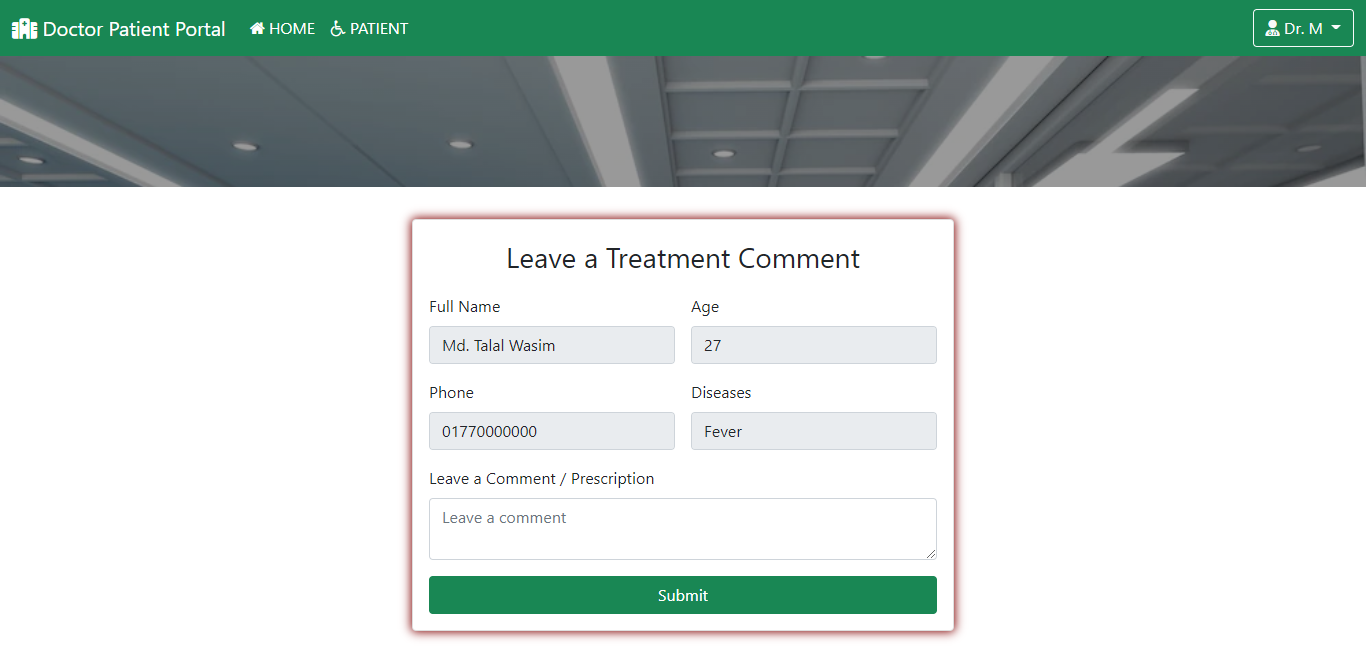The height and width of the screenshot is (657, 1366).
Task: Expand the Dr. M dropdown caret arrow
Action: pos(1336,28)
